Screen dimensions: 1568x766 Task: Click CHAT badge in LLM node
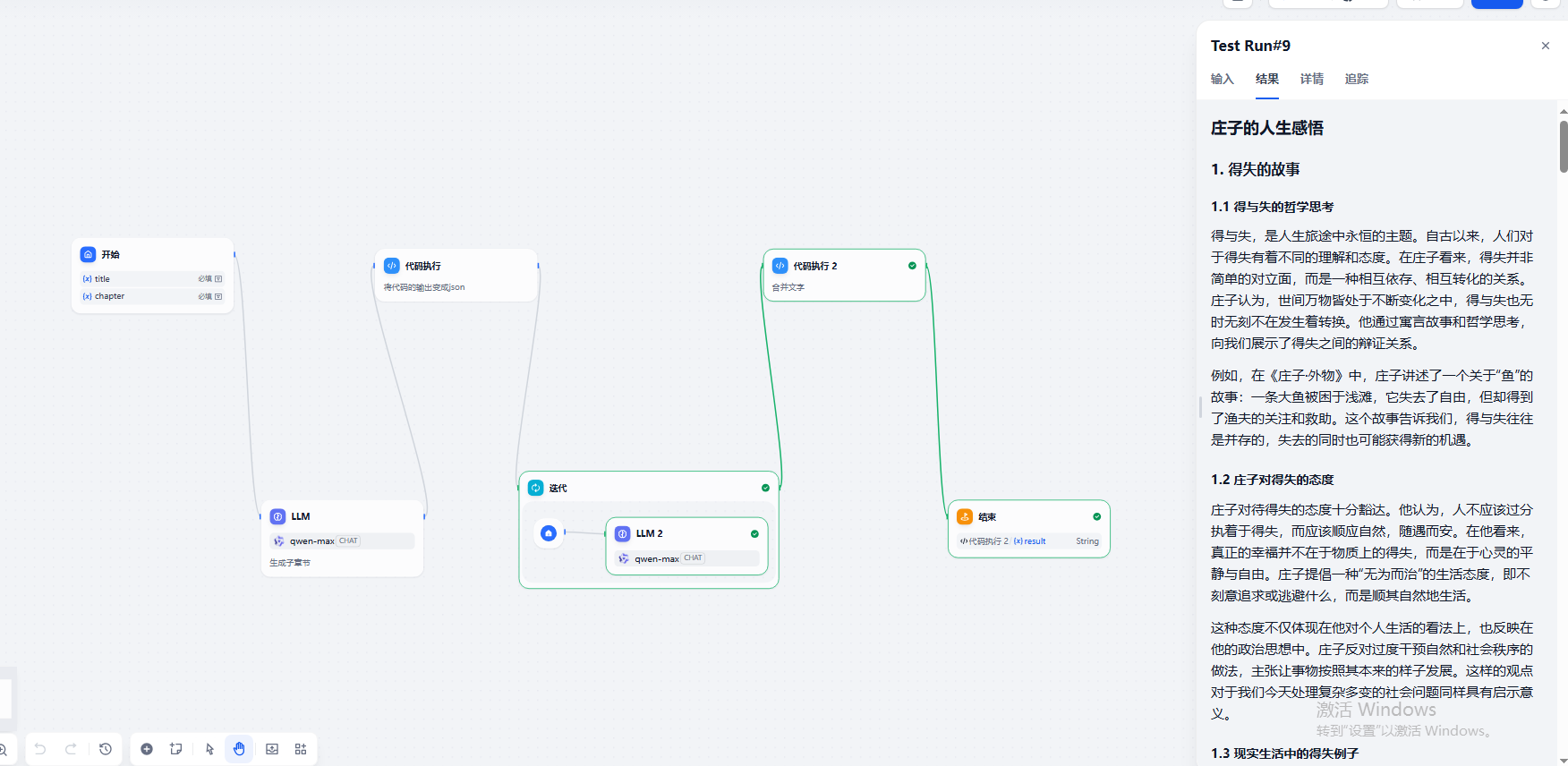349,541
